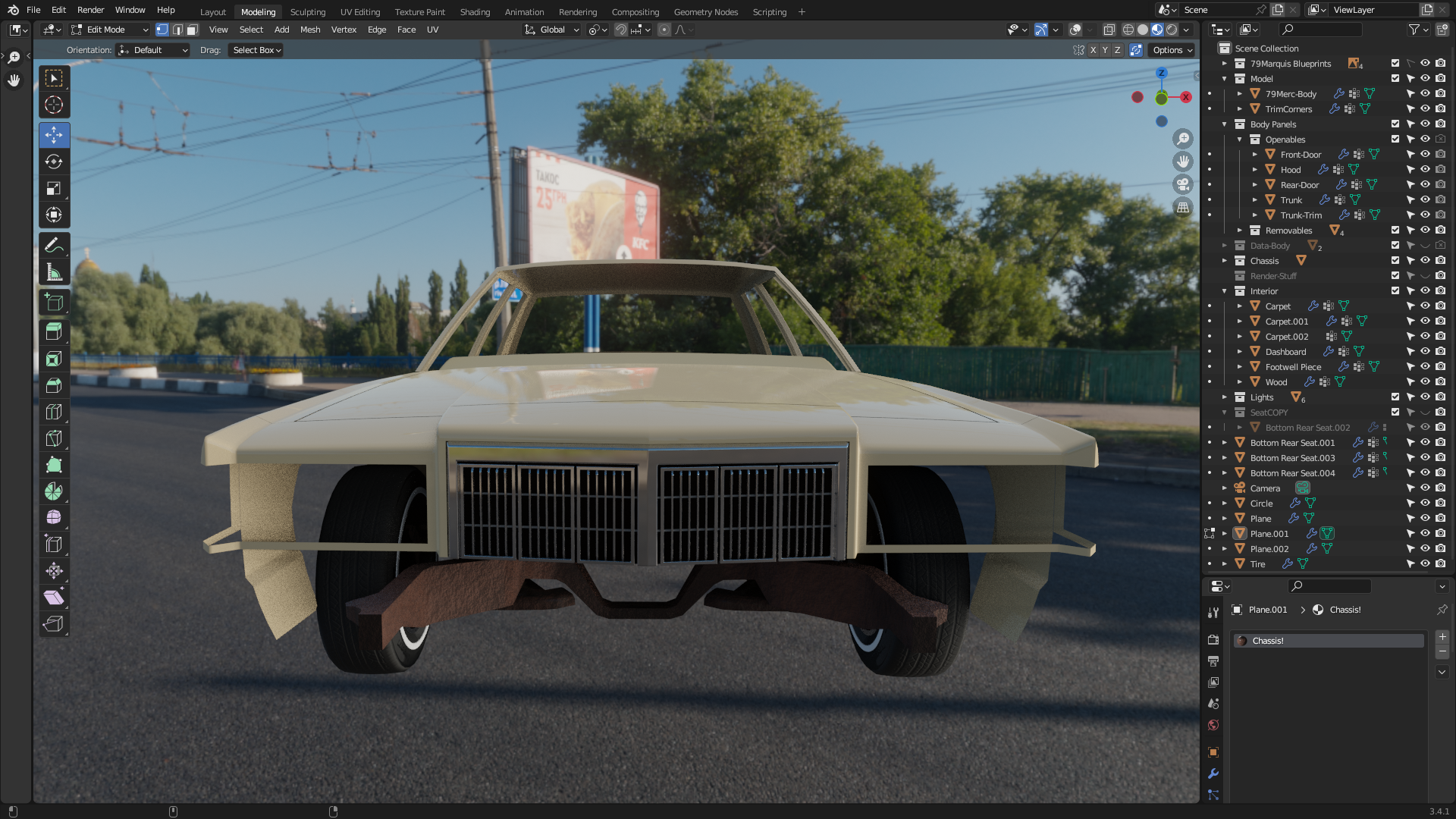Select the Knife tool

click(54, 438)
